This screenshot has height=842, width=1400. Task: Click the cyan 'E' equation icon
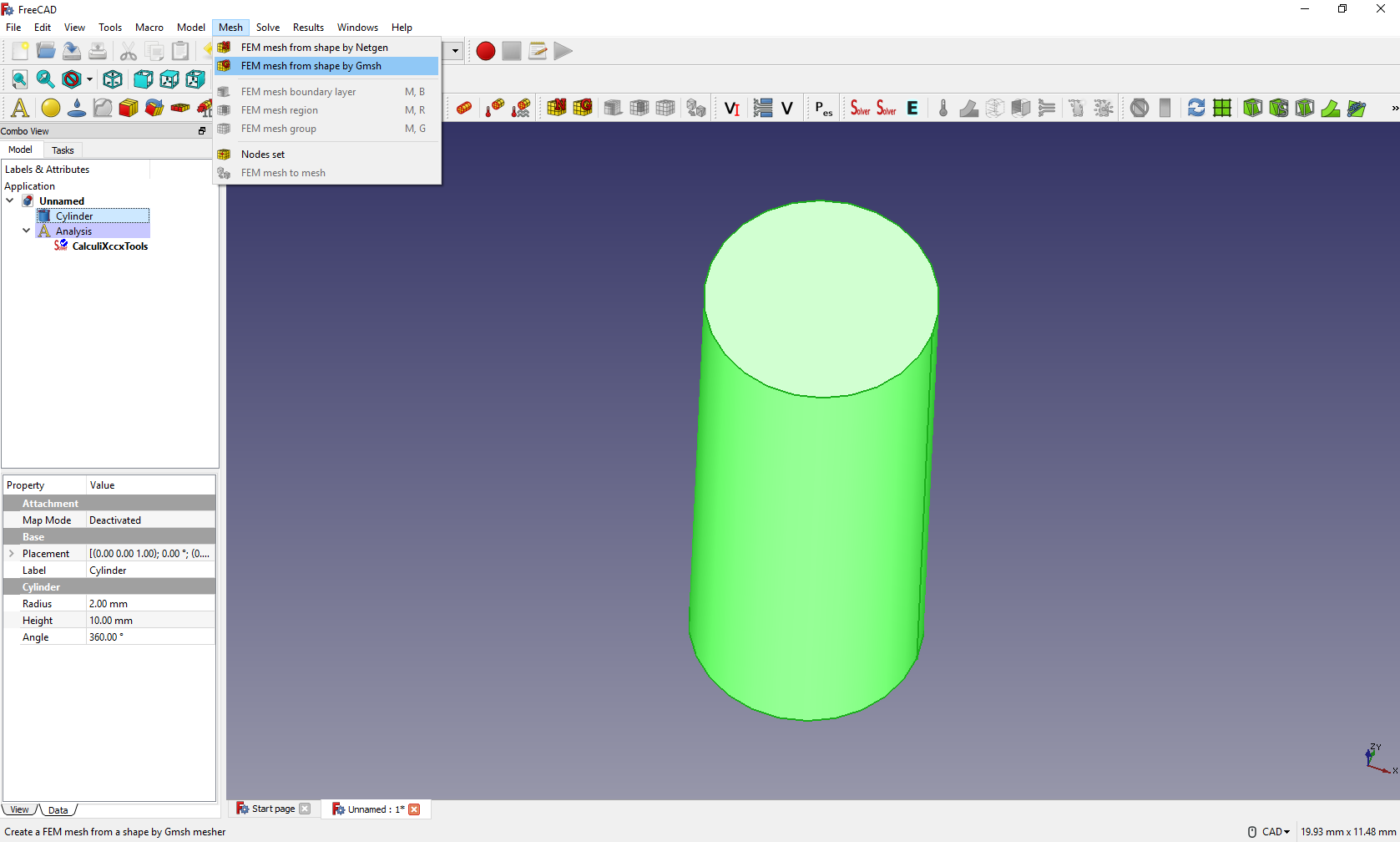[912, 108]
